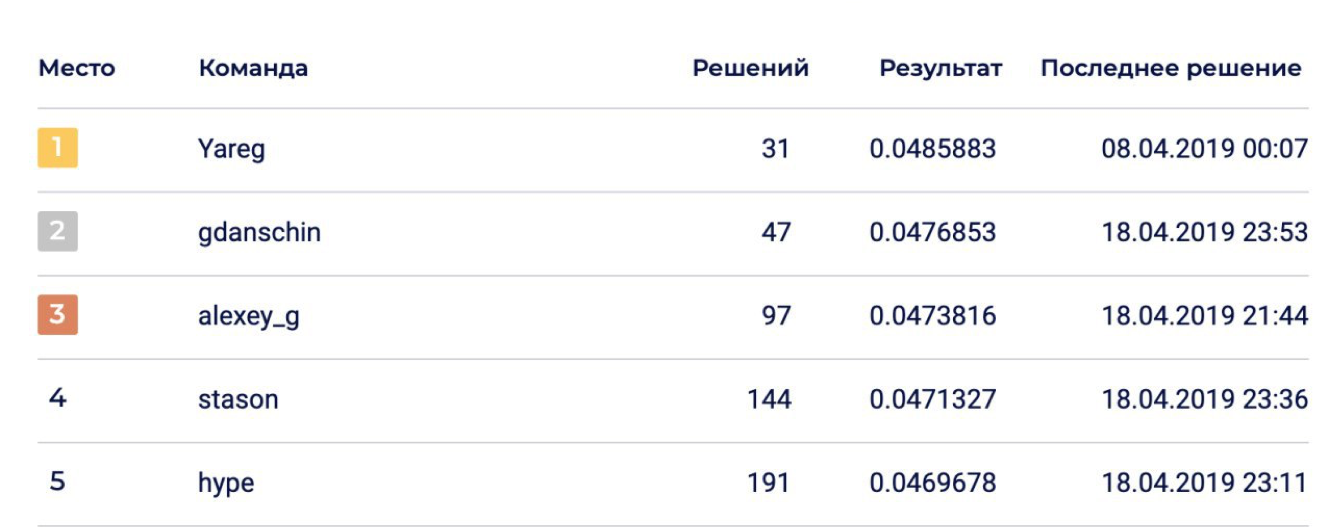Click the result value 0.0485883
The image size is (1327, 527).
(932, 149)
